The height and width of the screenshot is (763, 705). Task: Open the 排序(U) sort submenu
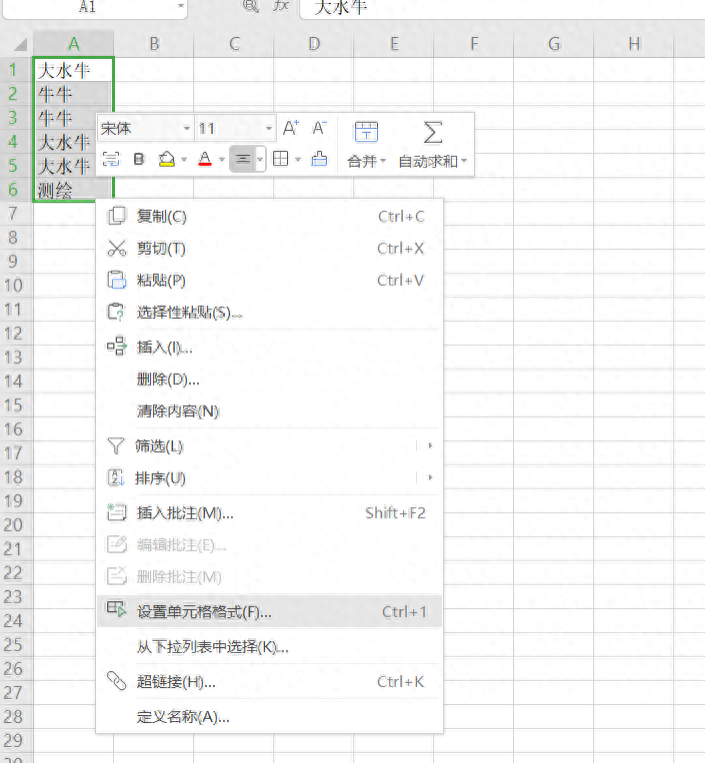coord(270,478)
